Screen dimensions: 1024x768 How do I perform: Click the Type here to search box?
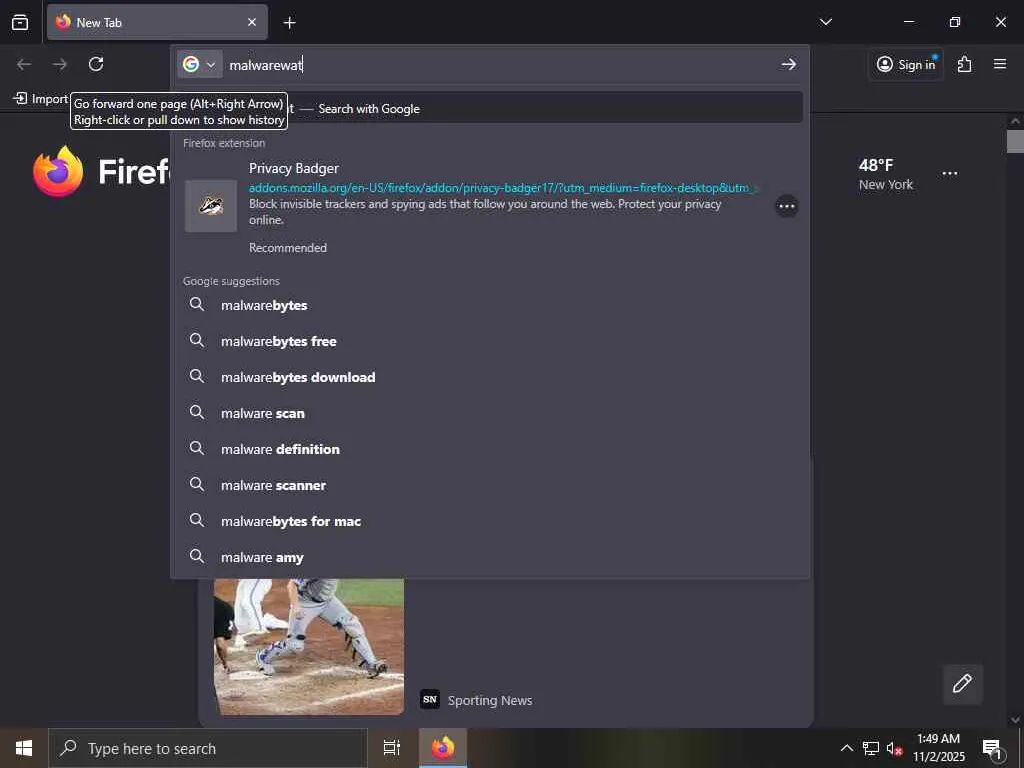pyautogui.click(x=208, y=748)
